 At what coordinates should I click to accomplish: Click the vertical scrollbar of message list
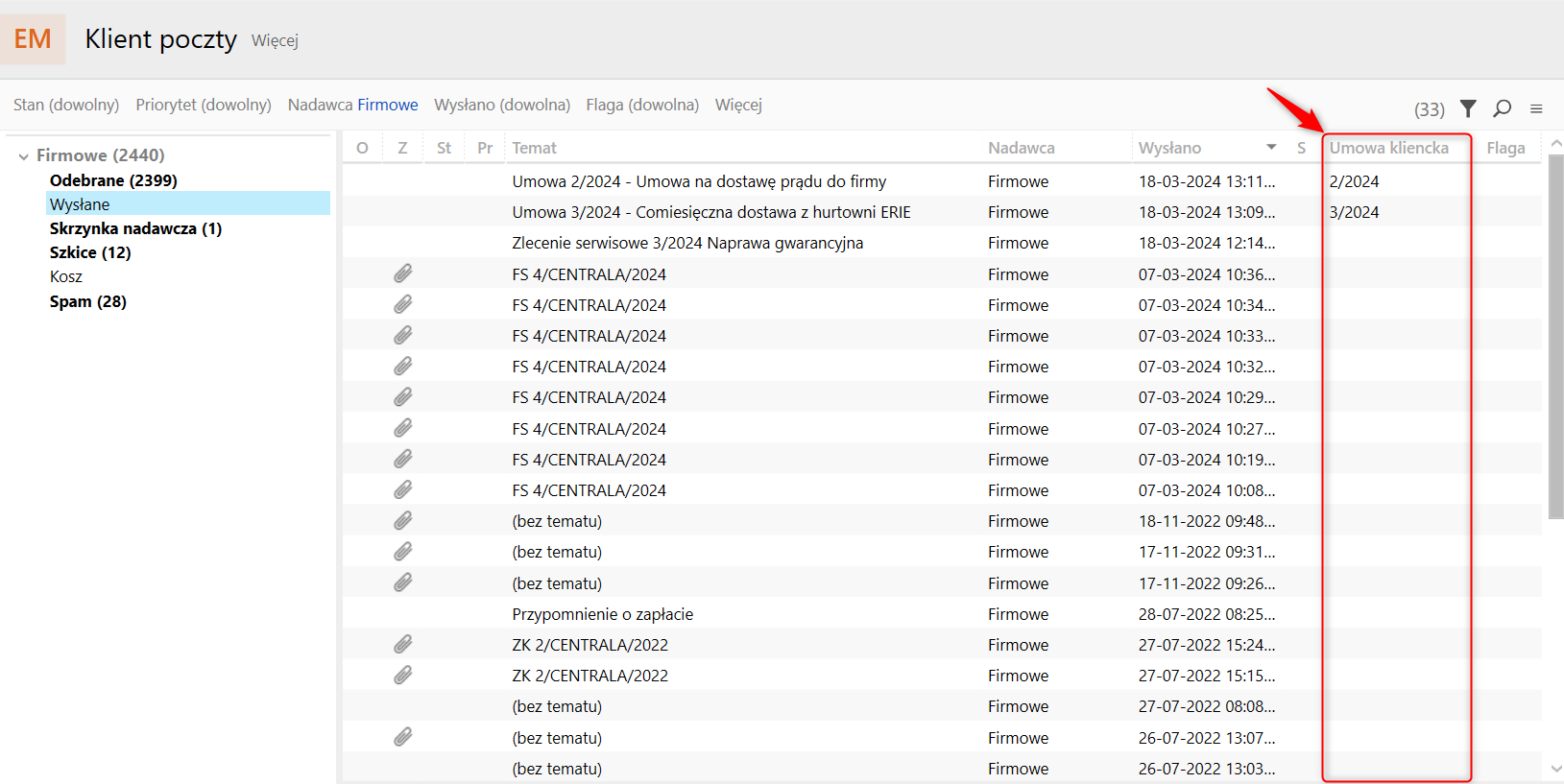coord(1555,336)
